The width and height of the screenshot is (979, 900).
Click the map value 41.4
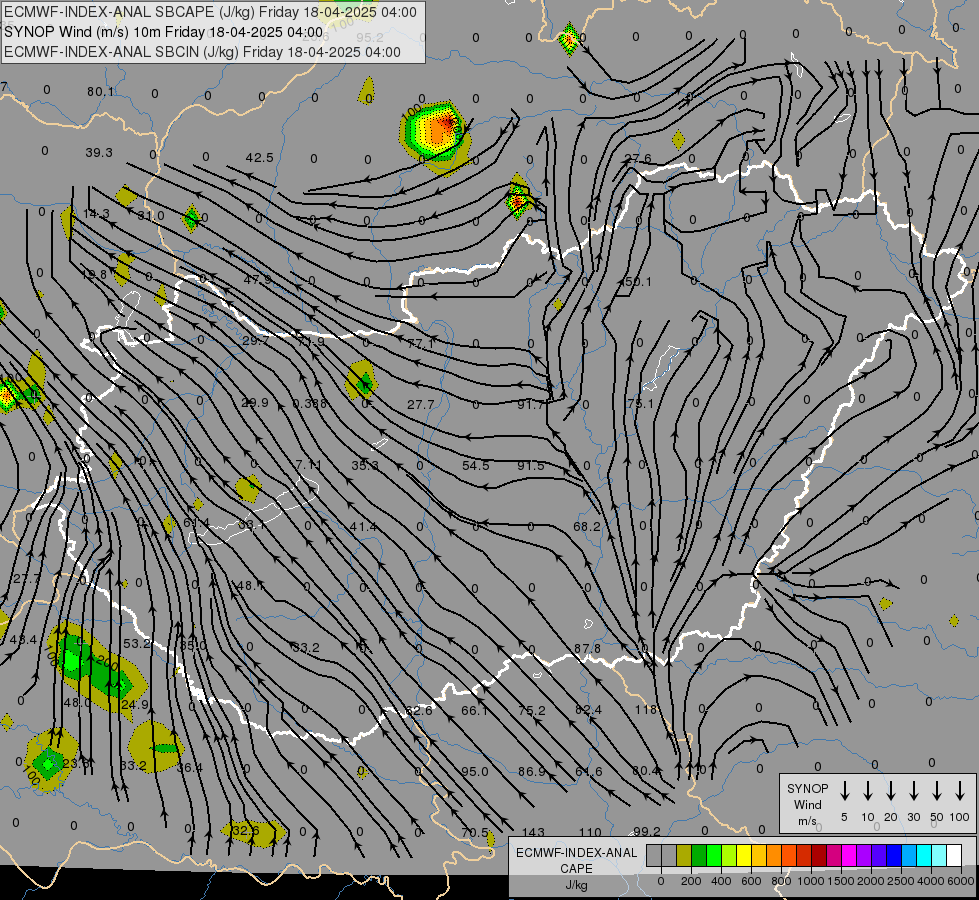(x=363, y=527)
